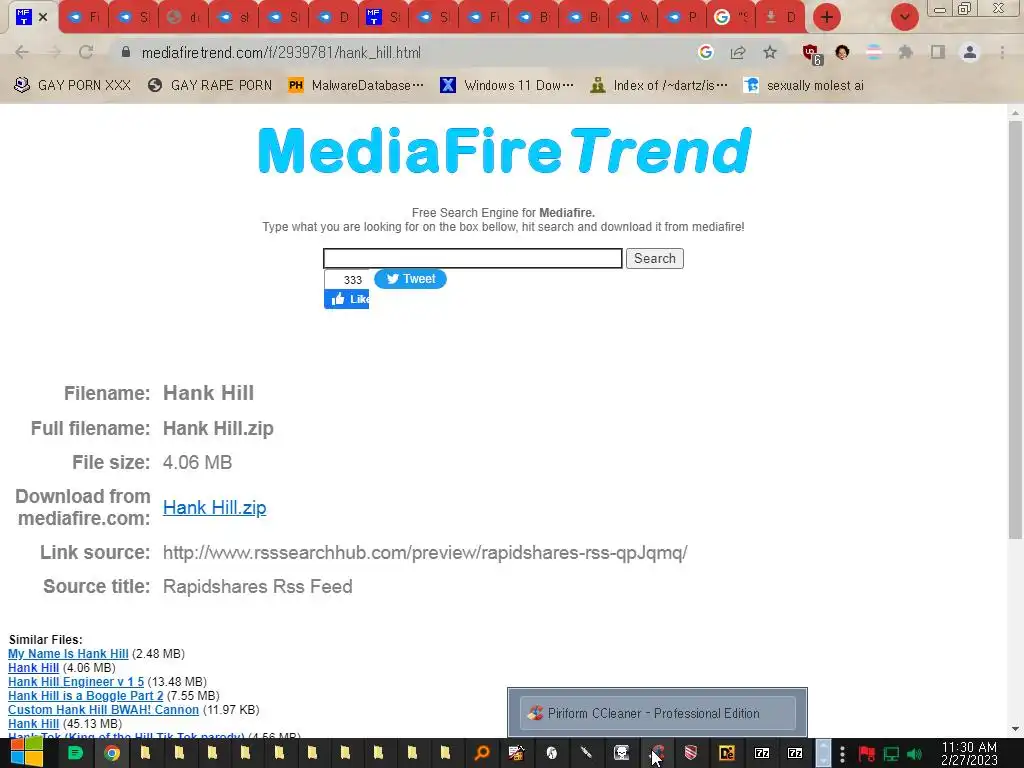Open the Windows Start button
This screenshot has height=768, width=1024.
click(26, 753)
